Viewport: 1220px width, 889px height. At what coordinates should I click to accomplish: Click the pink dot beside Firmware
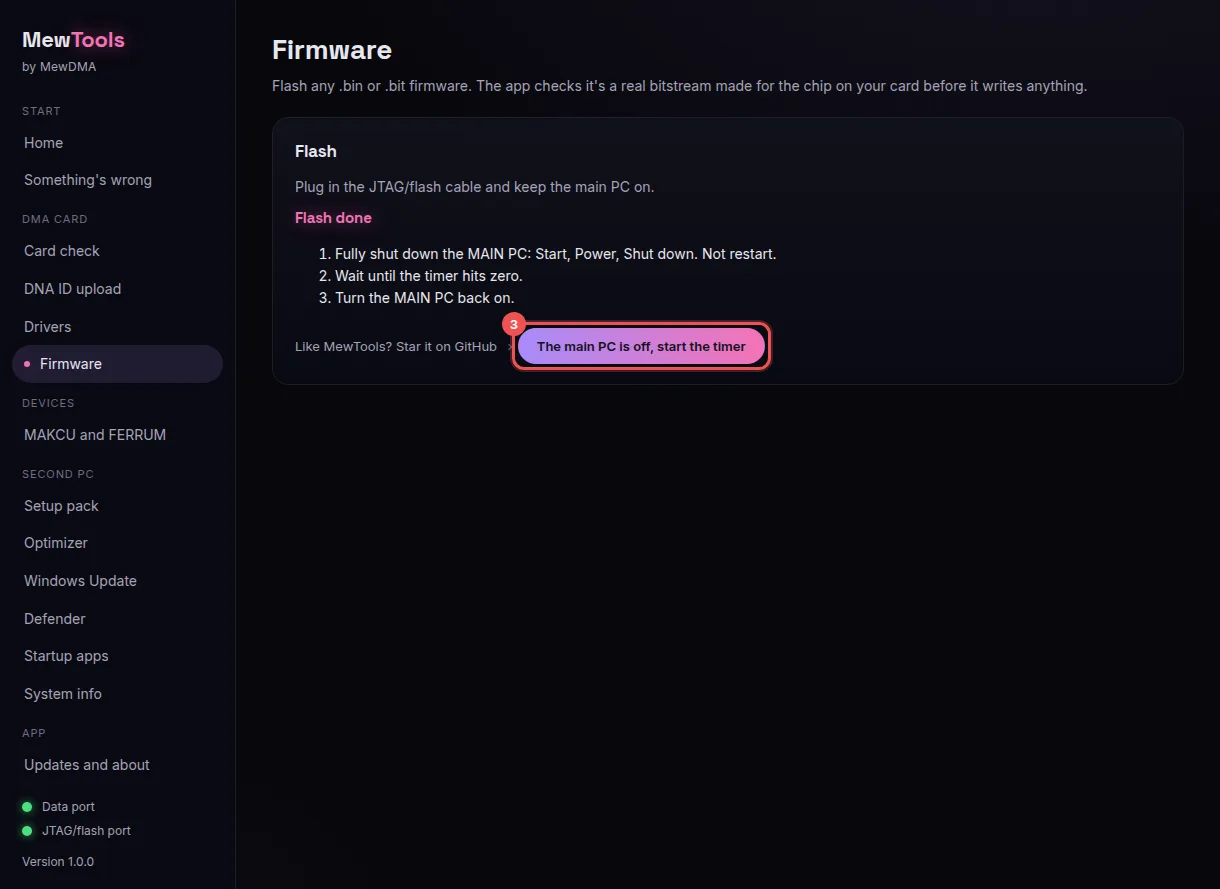pos(27,364)
